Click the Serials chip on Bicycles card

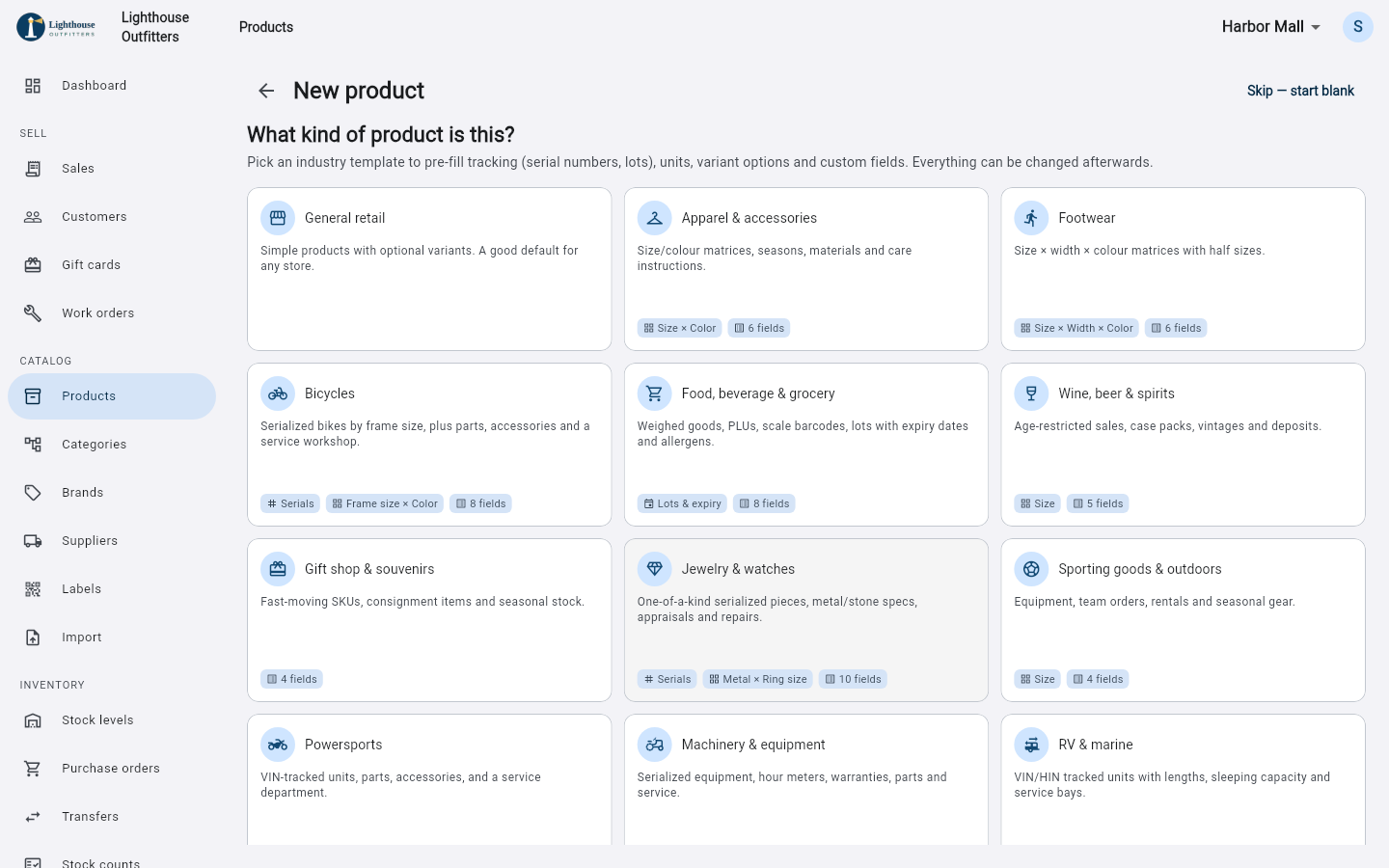click(290, 503)
